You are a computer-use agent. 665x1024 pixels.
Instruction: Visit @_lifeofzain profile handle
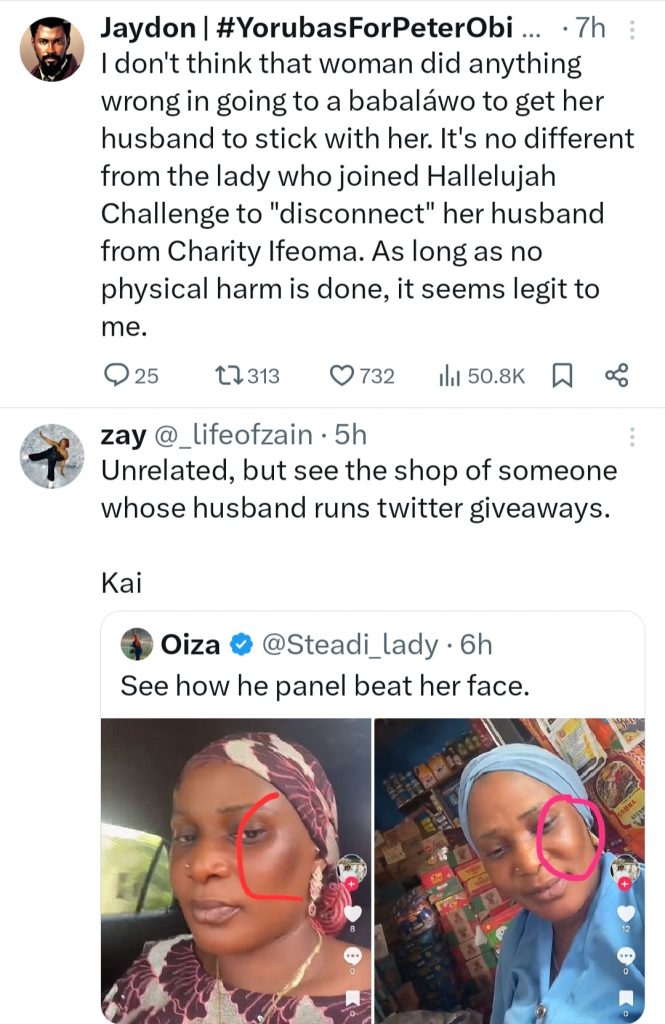click(229, 435)
